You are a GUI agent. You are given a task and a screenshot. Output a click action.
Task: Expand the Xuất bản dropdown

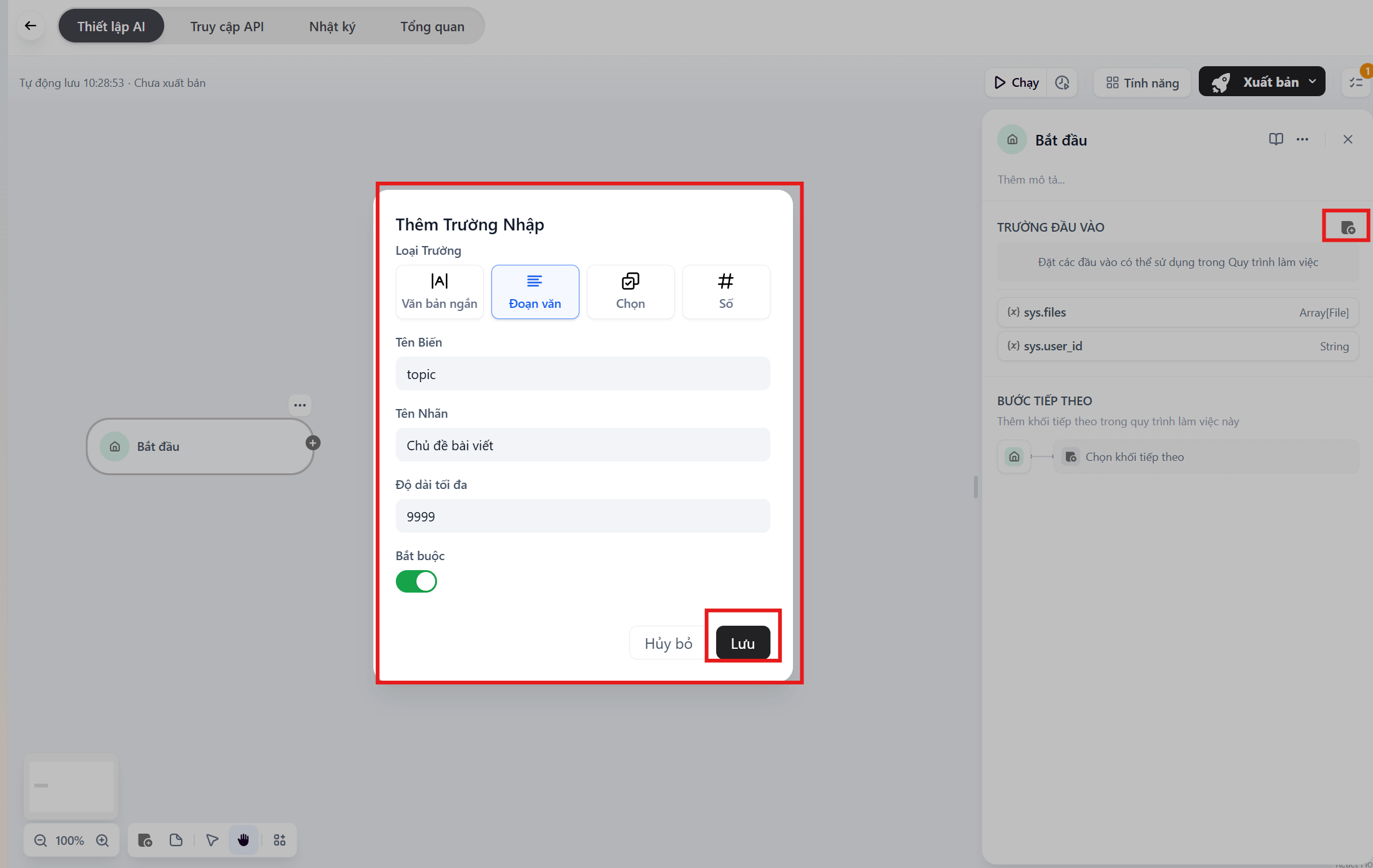tap(1312, 82)
